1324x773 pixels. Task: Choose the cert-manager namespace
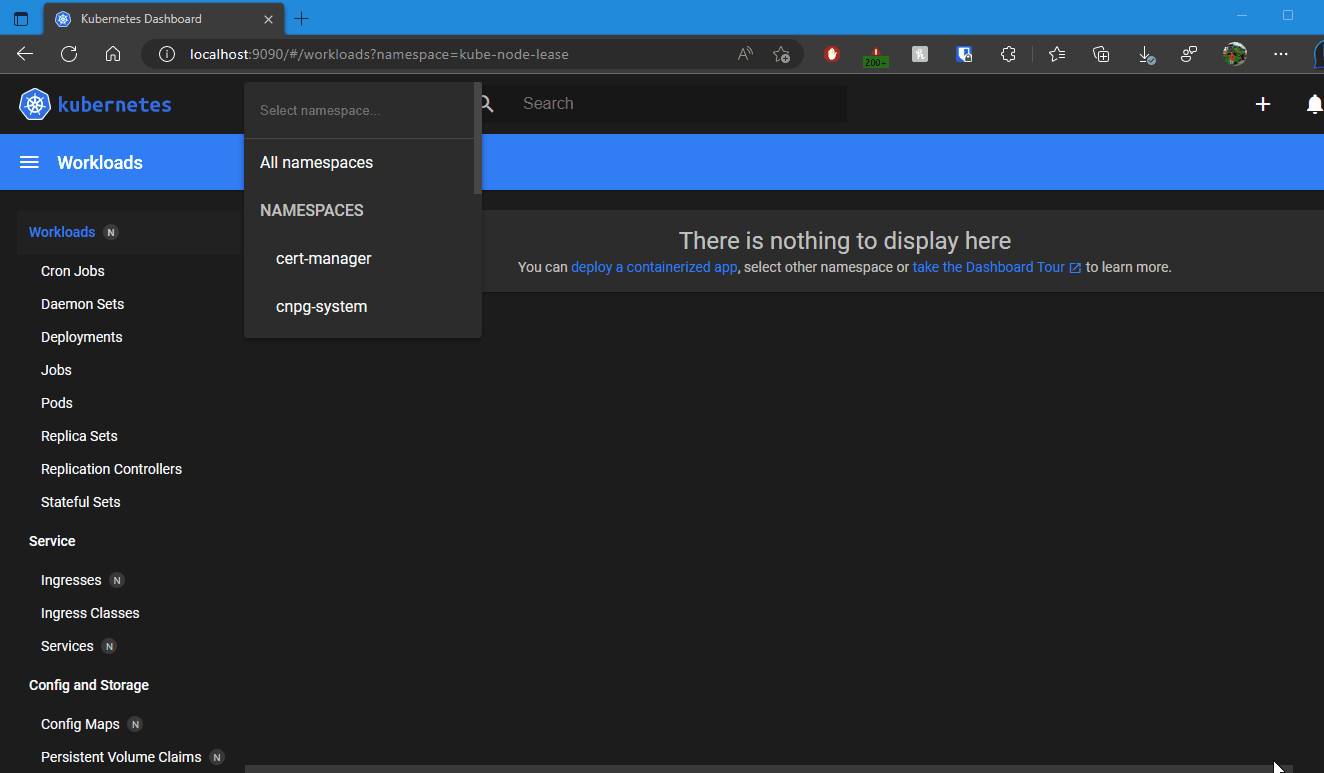359,258
